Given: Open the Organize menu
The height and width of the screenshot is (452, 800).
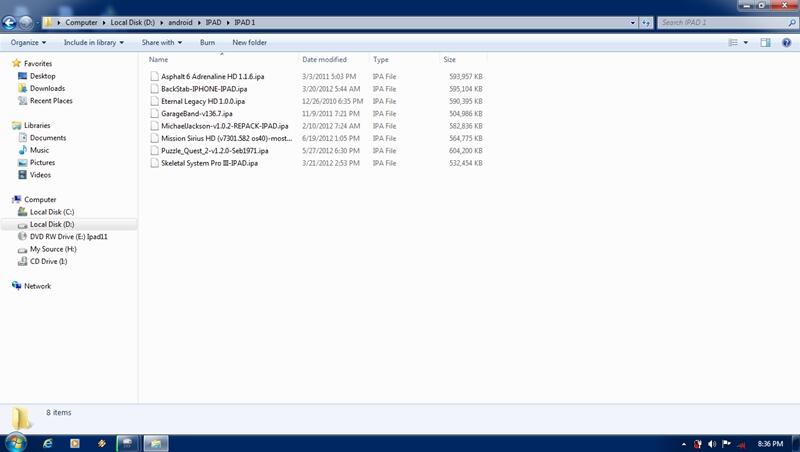Looking at the screenshot, I should (28, 42).
